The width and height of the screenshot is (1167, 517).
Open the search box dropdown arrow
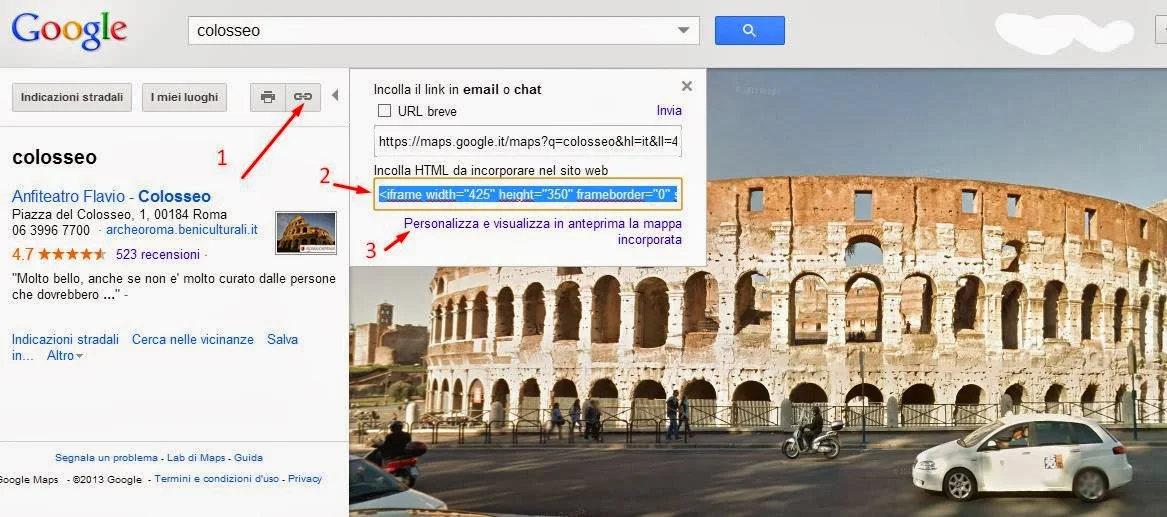tap(683, 30)
